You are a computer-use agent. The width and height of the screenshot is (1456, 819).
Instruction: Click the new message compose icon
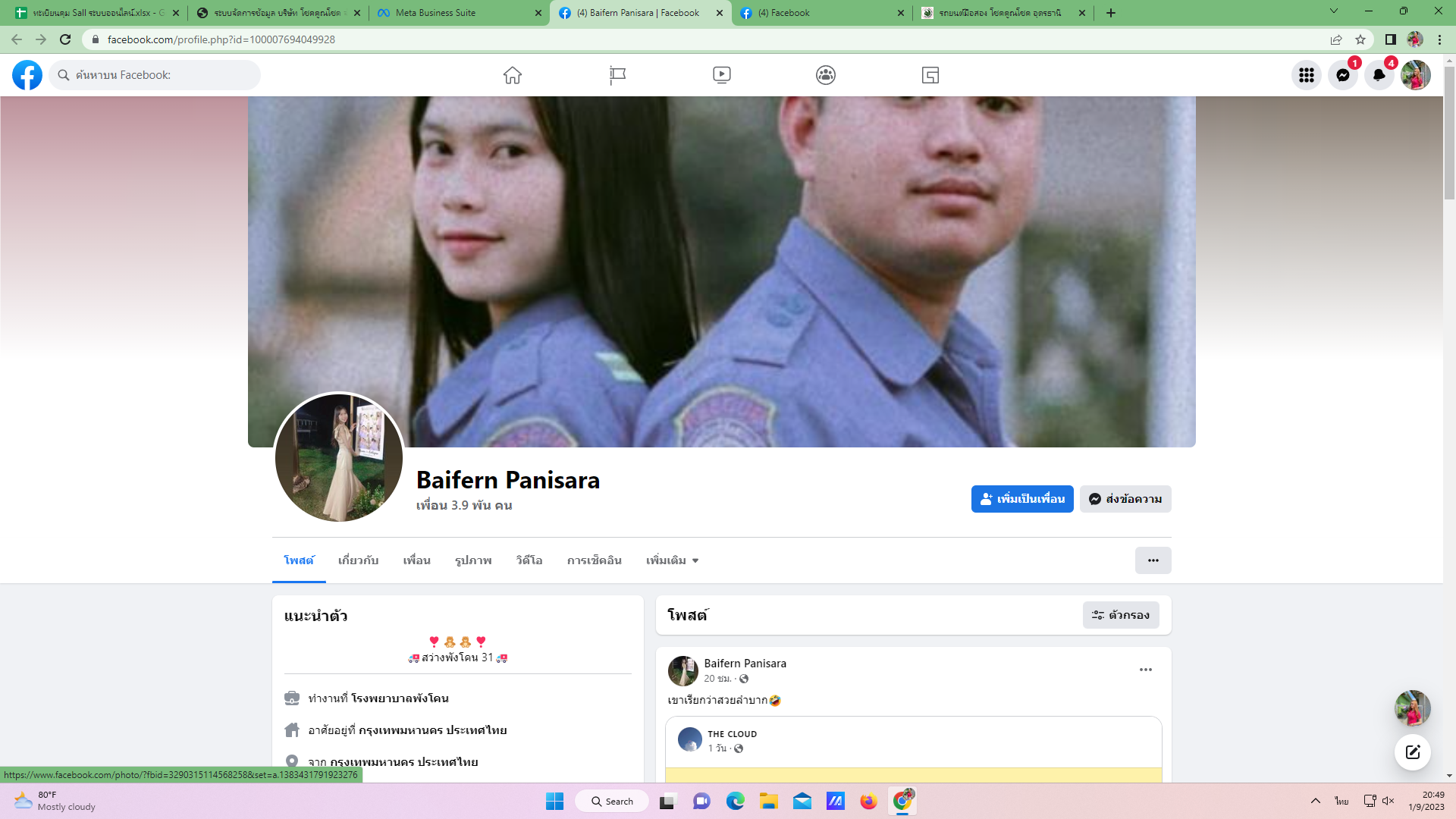point(1412,752)
